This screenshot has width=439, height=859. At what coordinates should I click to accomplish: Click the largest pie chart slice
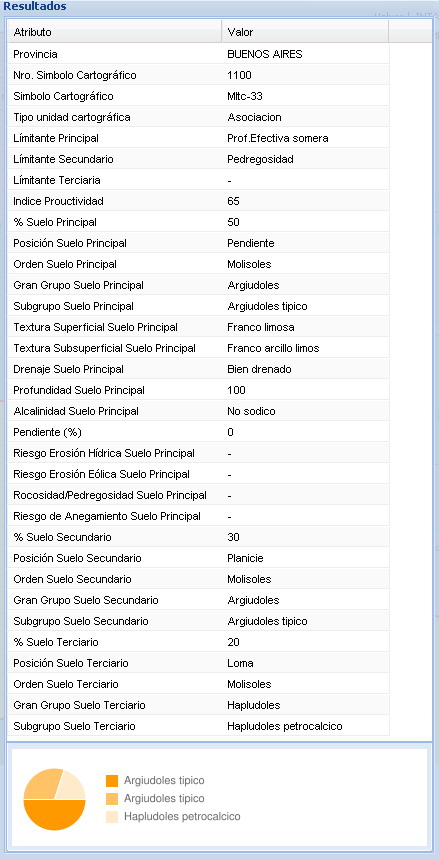tap(54, 815)
